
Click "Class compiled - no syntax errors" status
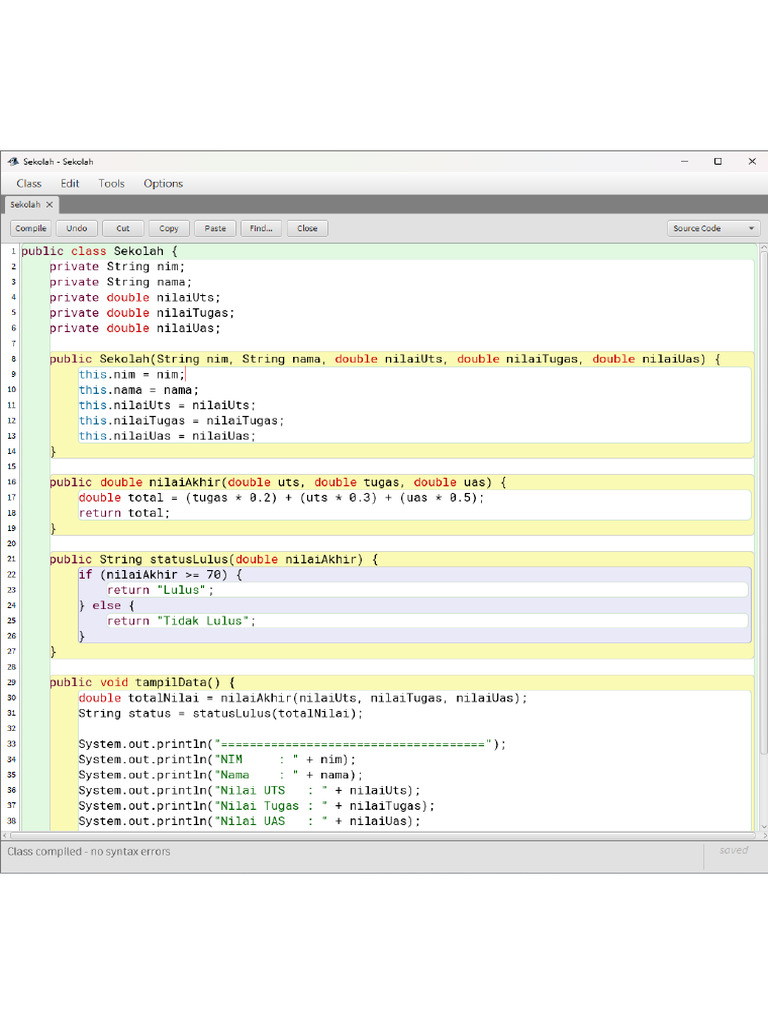point(89,852)
